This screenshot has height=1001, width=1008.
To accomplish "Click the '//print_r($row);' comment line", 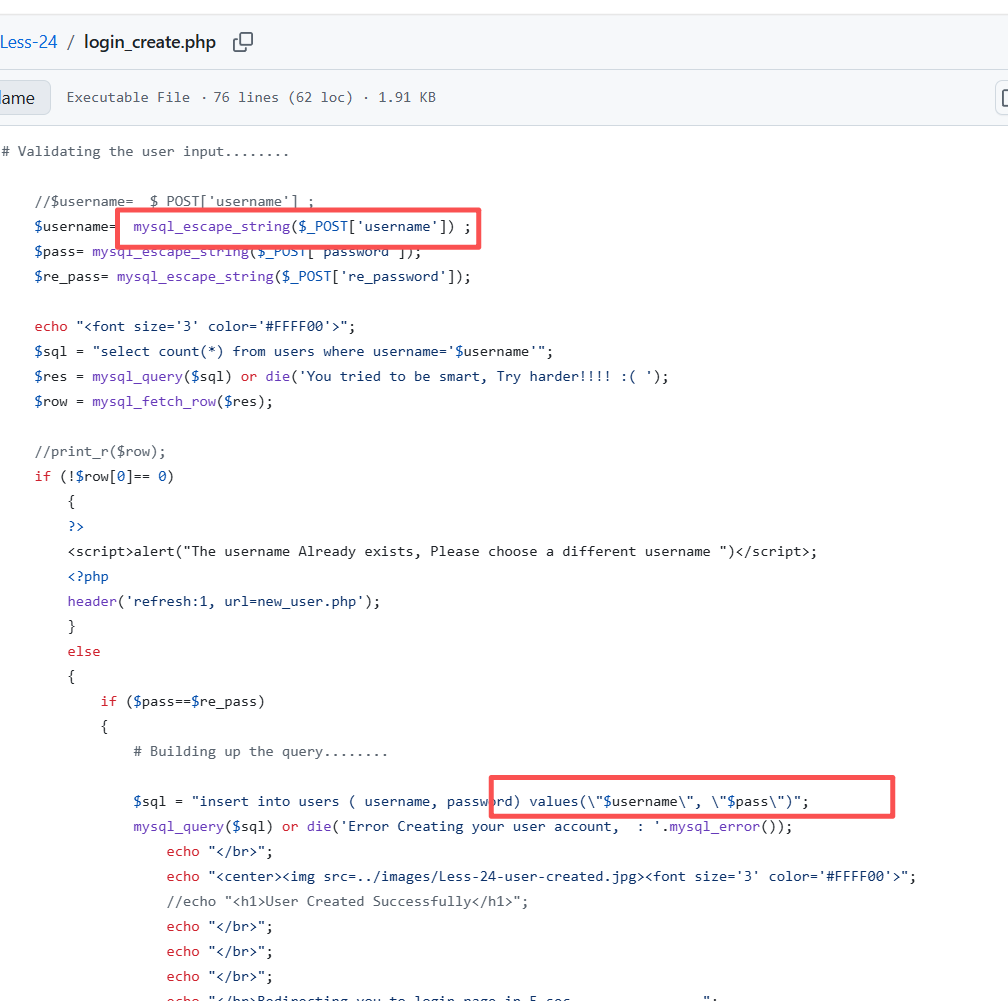I will (x=100, y=452).
